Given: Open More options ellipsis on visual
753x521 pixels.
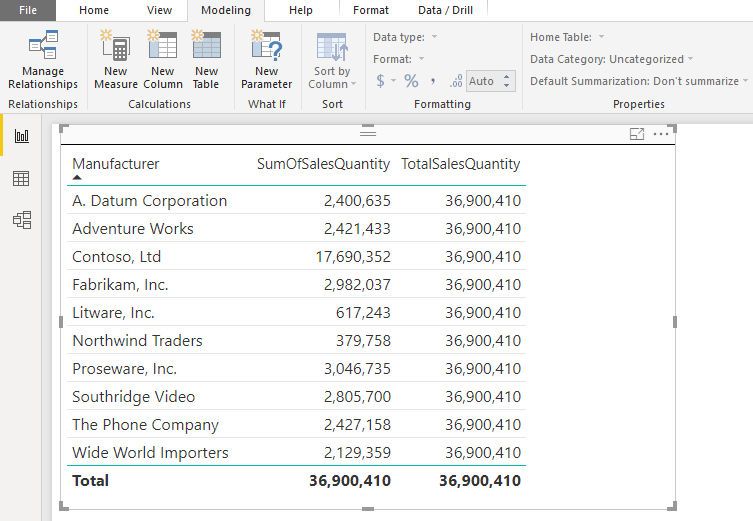Looking at the screenshot, I should point(661,134).
